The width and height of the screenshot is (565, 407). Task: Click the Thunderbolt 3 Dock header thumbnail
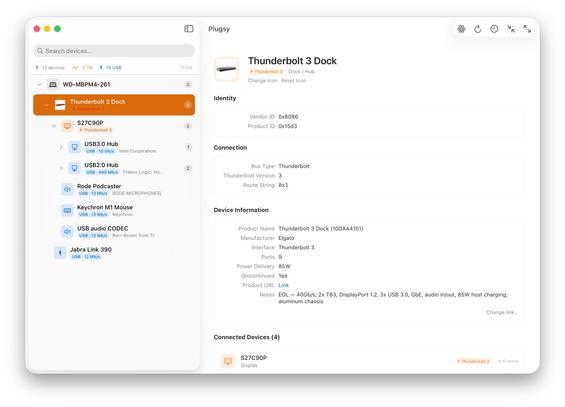coord(227,69)
